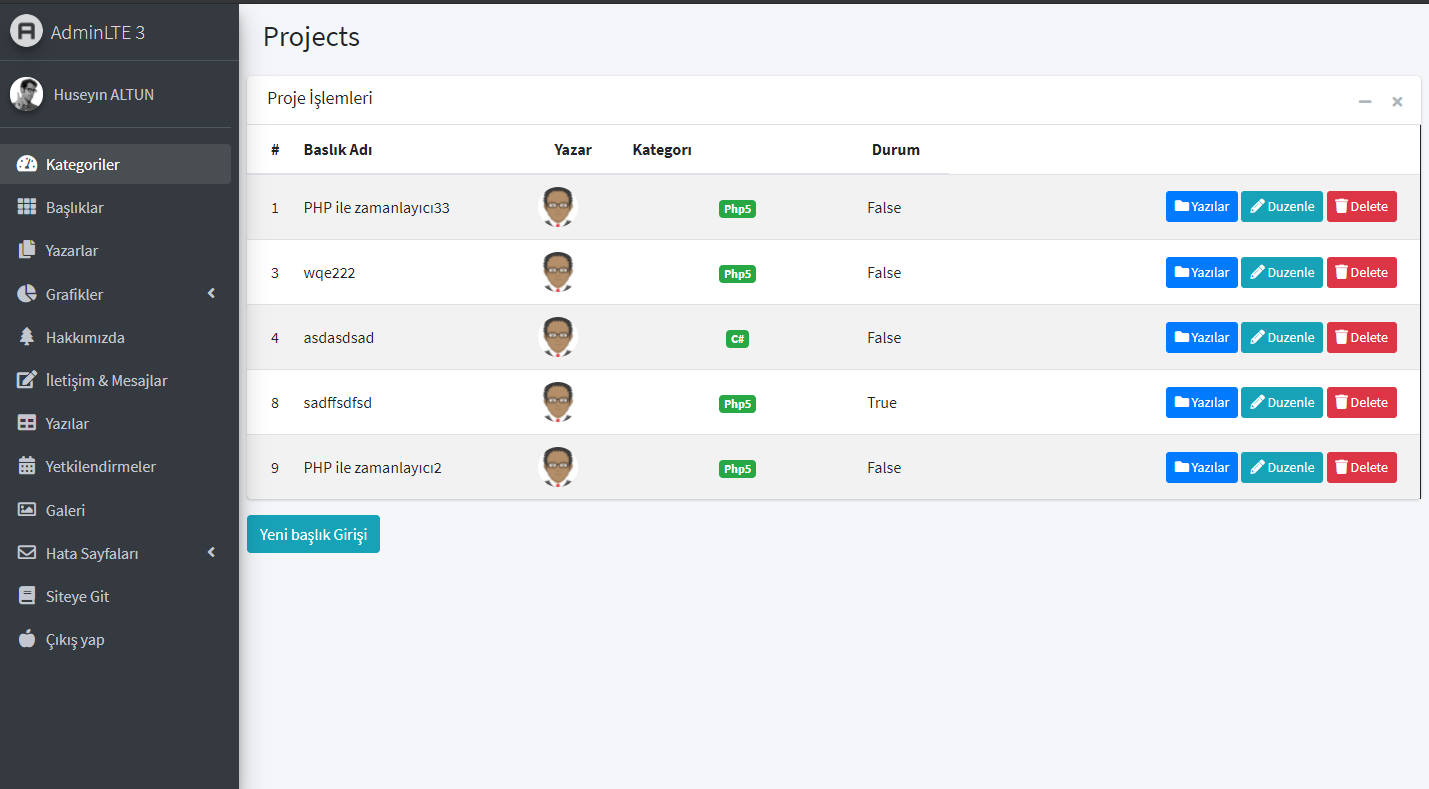Click the Php5 badge in sadffsdfsd row
Screen dimensions: 1429x789
[x=737, y=404]
